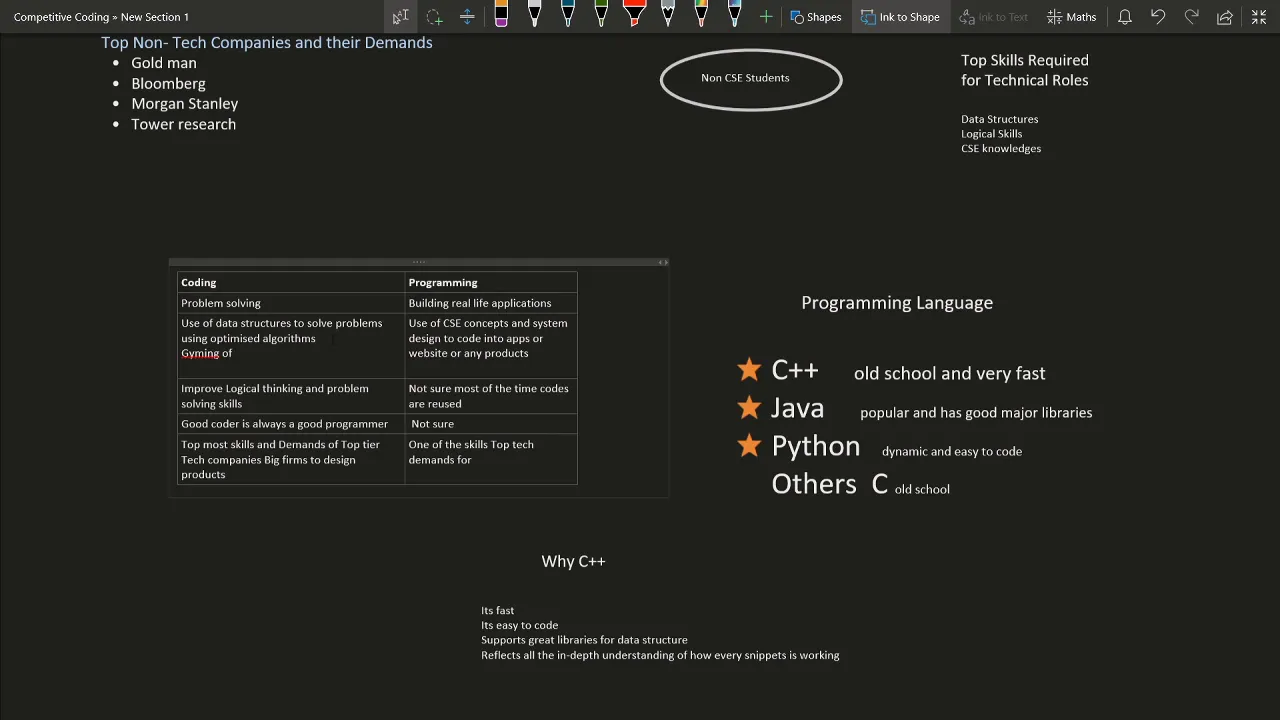Image resolution: width=1280 pixels, height=720 pixels.
Task: Click the 'Tower research' bullet item
Action: 183,124
